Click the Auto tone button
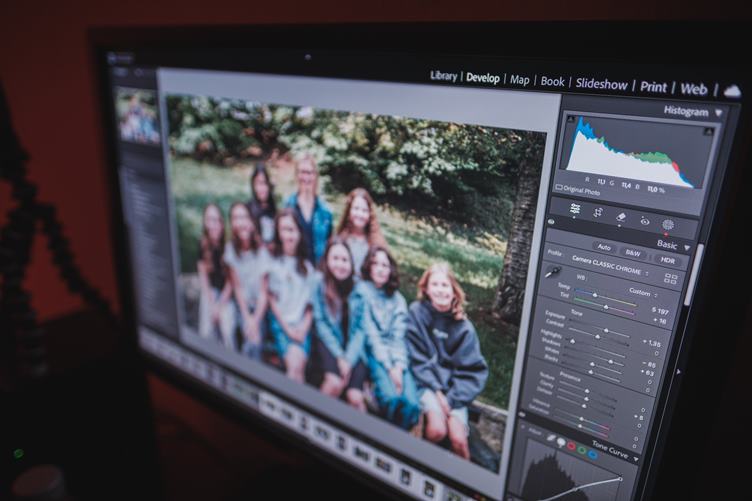Viewport: 752px width, 501px height. [604, 247]
